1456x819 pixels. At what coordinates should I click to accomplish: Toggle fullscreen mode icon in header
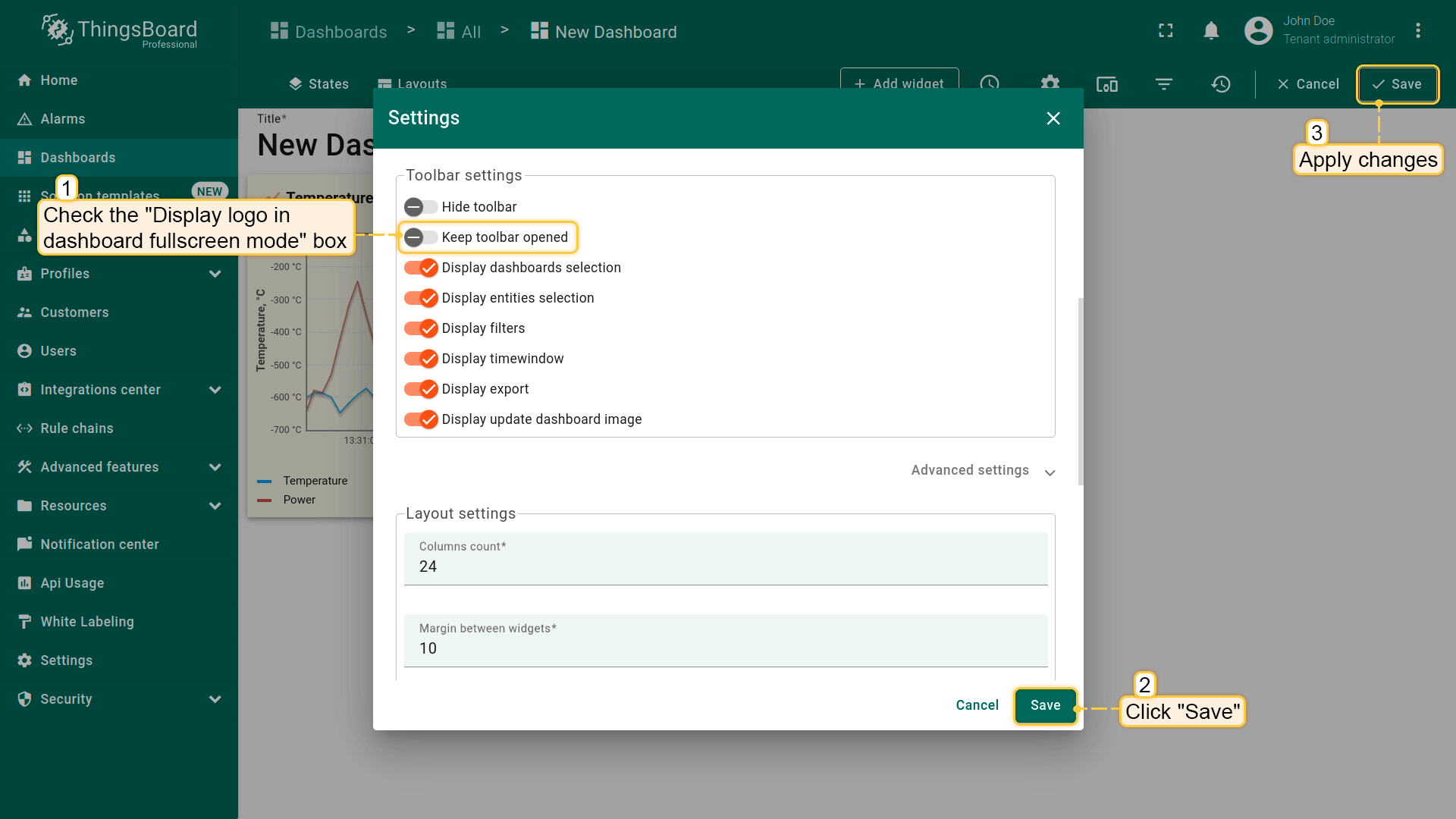pyautogui.click(x=1166, y=31)
